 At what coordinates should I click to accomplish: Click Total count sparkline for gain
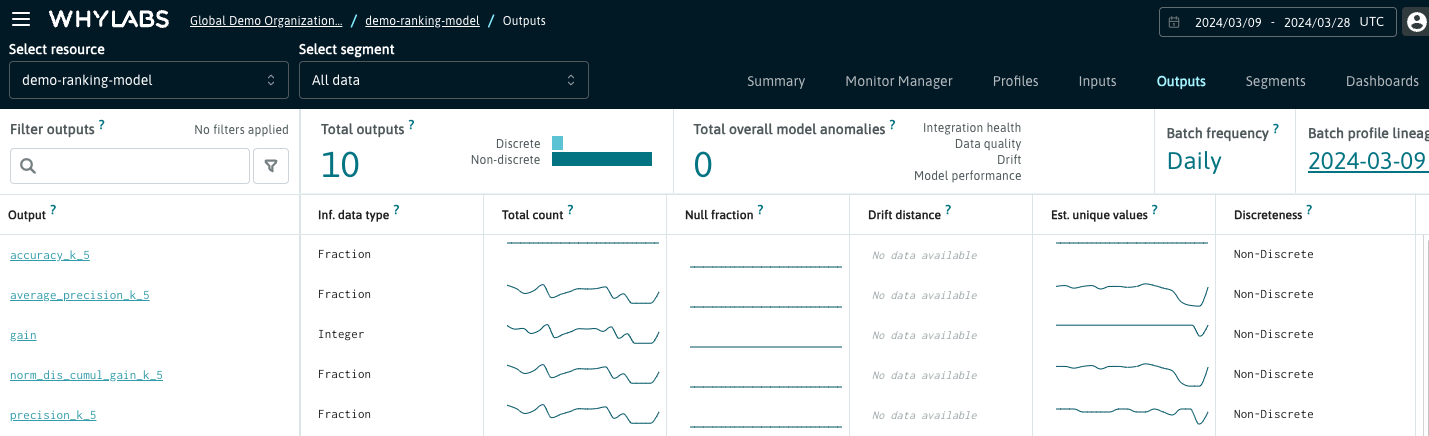583,334
